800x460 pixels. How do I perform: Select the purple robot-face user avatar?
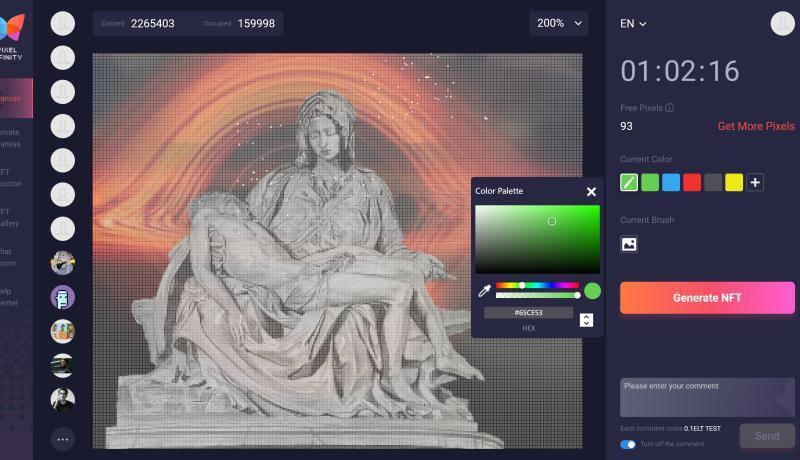tap(63, 297)
